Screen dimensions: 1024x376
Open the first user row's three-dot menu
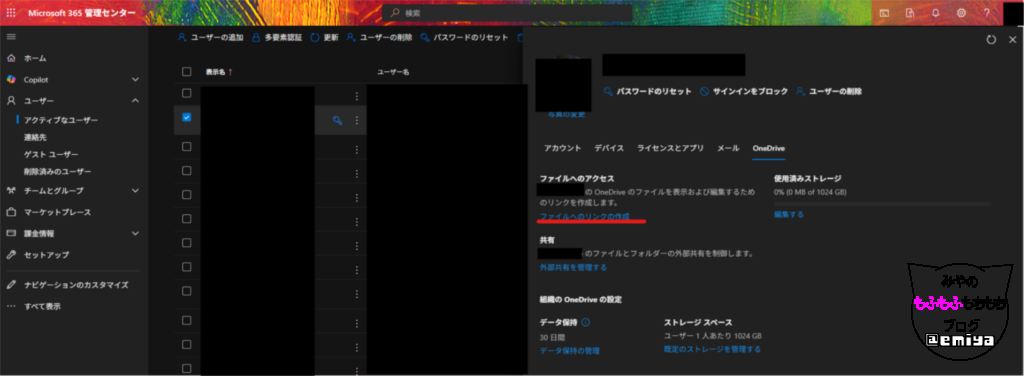coord(357,96)
